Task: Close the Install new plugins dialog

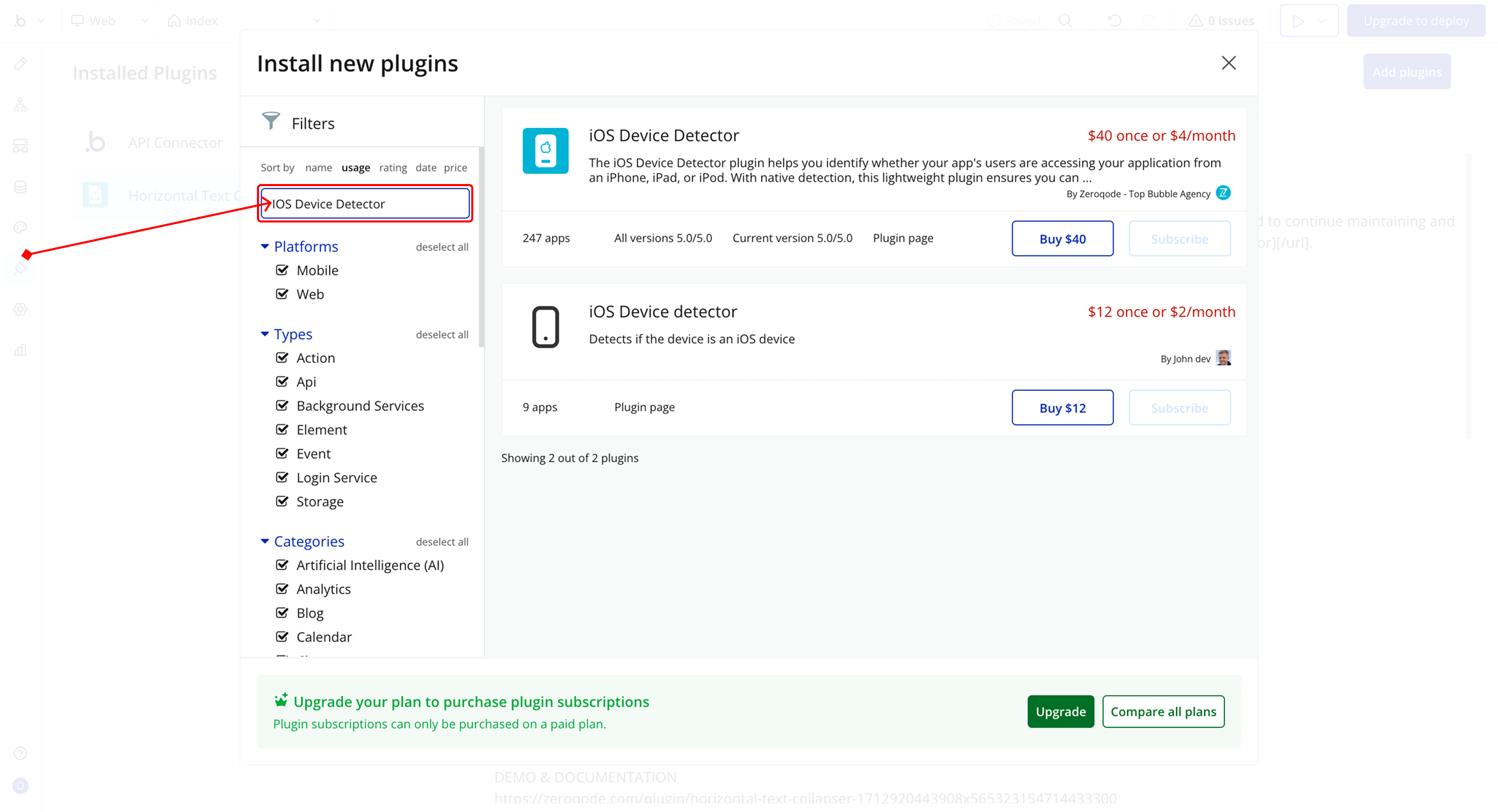Action: coord(1228,63)
